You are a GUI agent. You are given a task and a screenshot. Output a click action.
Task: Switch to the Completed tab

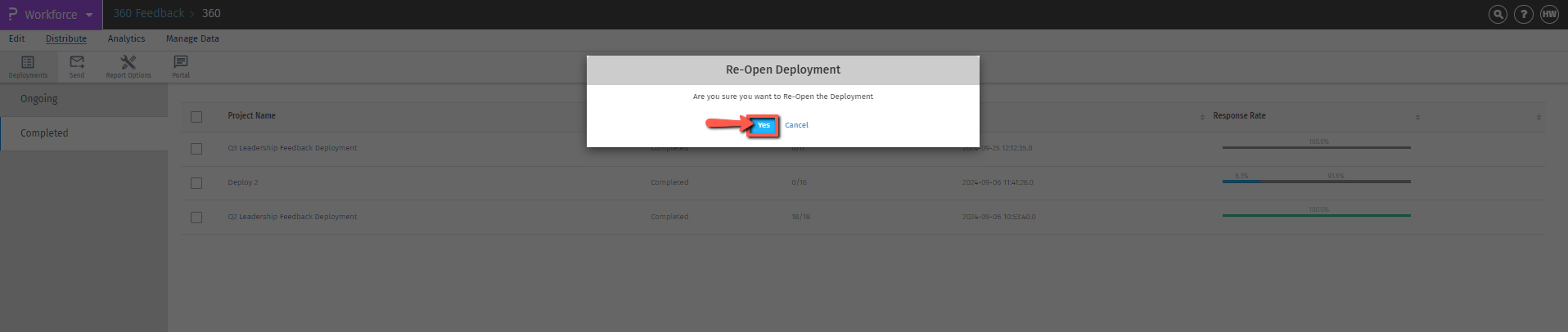pyautogui.click(x=83, y=133)
